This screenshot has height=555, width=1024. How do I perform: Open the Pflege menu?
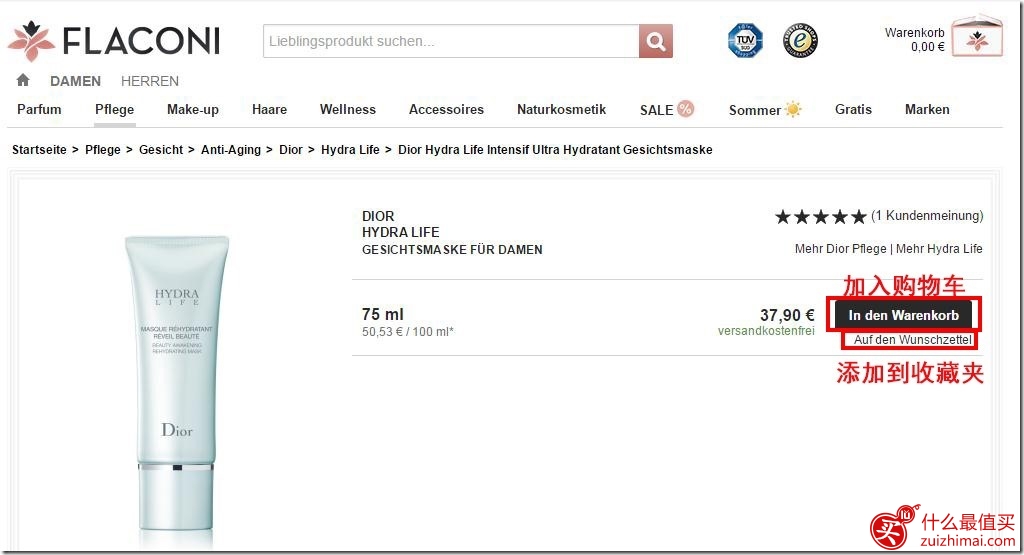coord(114,109)
